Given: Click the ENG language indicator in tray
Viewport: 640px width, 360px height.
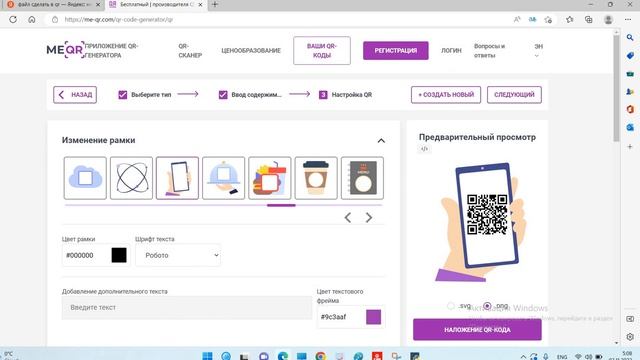Looking at the screenshot, I should click(x=562, y=357).
